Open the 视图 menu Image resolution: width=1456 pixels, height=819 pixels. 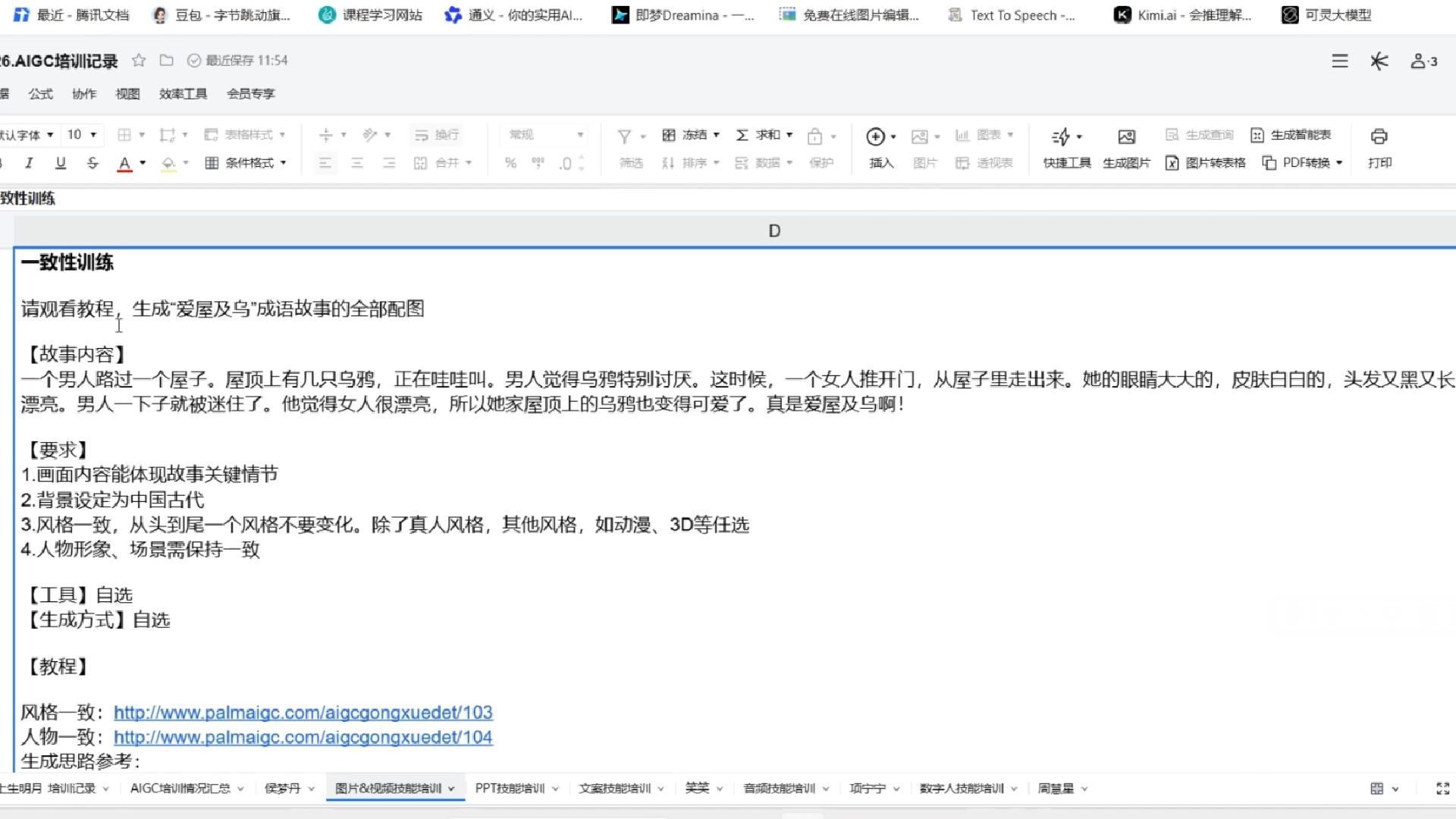click(127, 93)
